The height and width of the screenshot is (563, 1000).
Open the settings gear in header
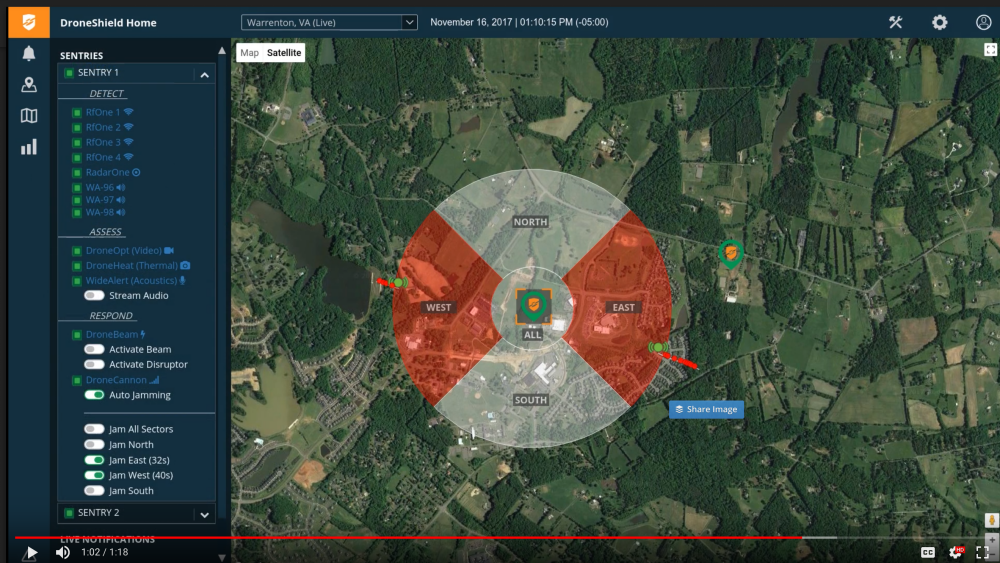tap(939, 22)
